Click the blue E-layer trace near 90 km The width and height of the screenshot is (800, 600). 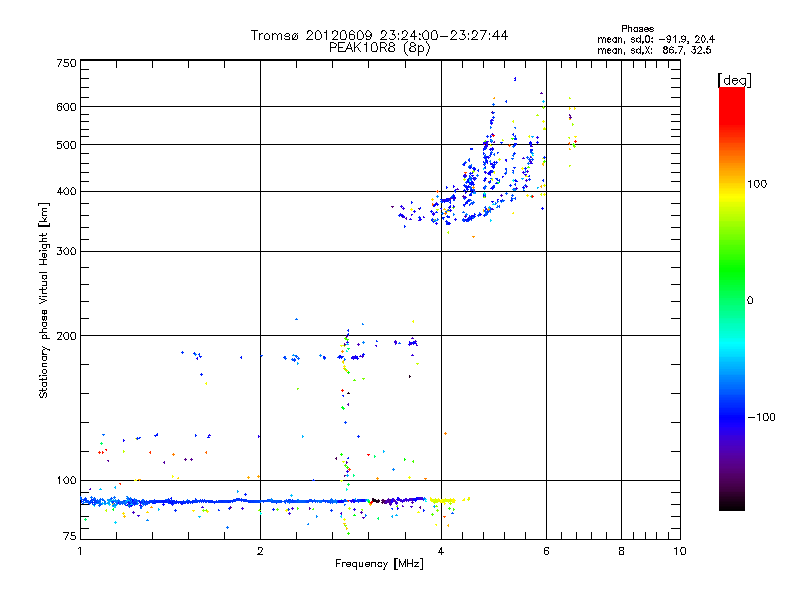pos(253,501)
